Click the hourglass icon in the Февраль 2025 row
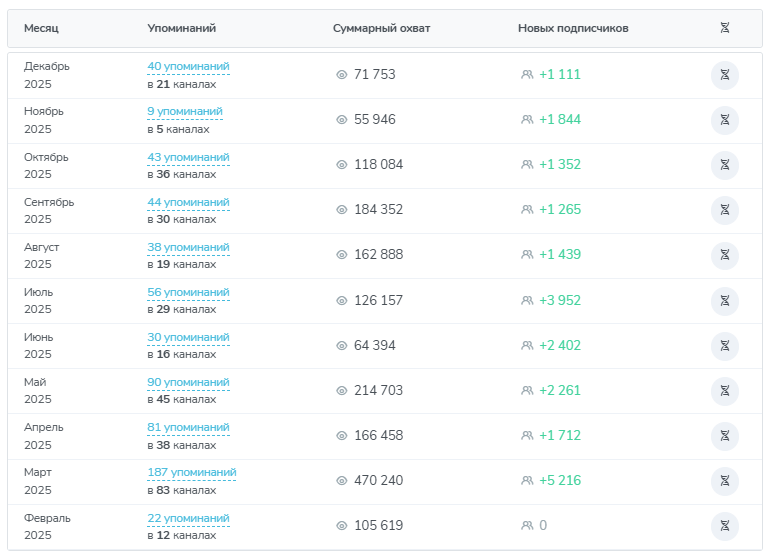 pos(724,526)
